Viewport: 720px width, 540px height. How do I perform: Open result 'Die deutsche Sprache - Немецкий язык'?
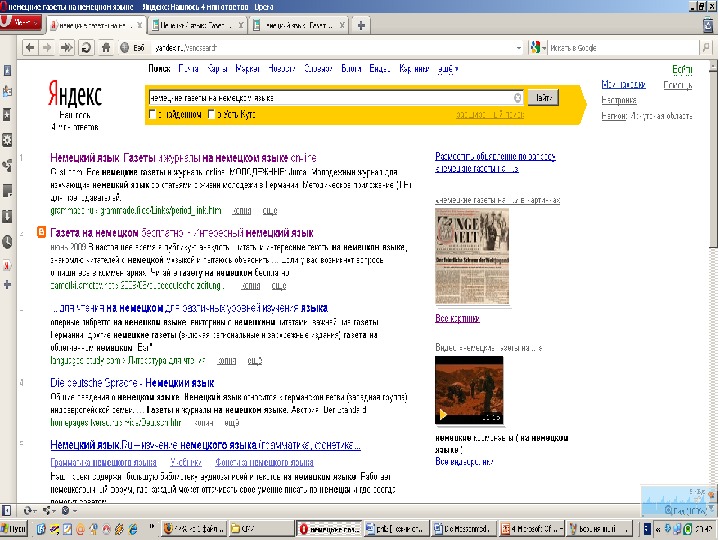pyautogui.click(x=132, y=383)
